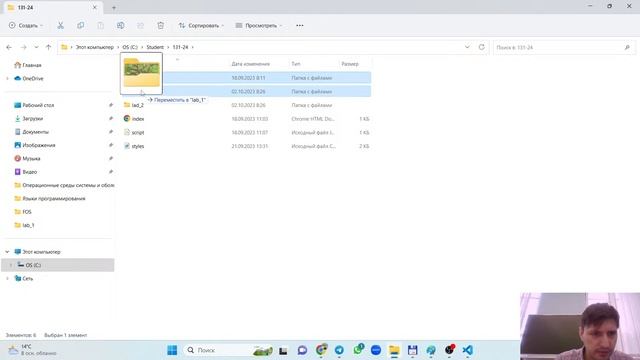Select the script file row
The width and height of the screenshot is (640, 360).
click(247, 133)
